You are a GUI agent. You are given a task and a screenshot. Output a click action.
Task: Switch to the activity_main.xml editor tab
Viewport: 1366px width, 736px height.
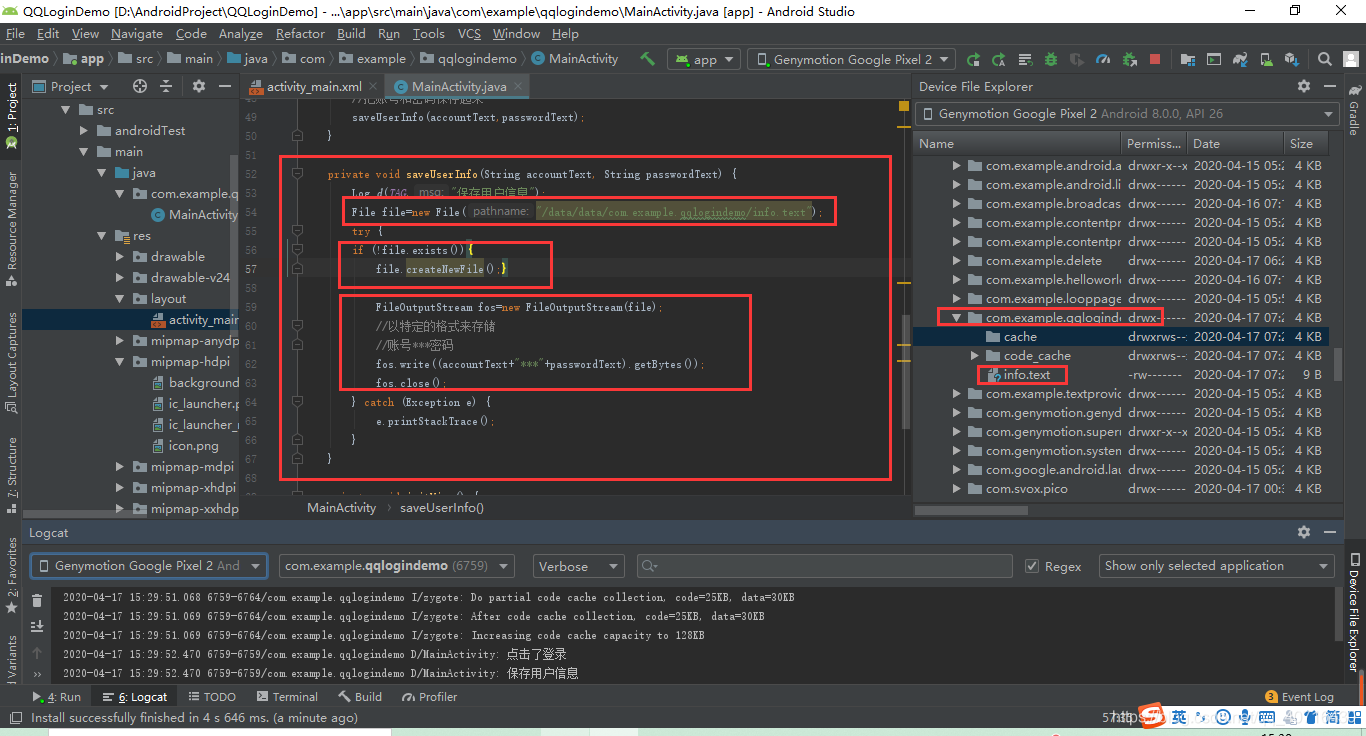(313, 87)
